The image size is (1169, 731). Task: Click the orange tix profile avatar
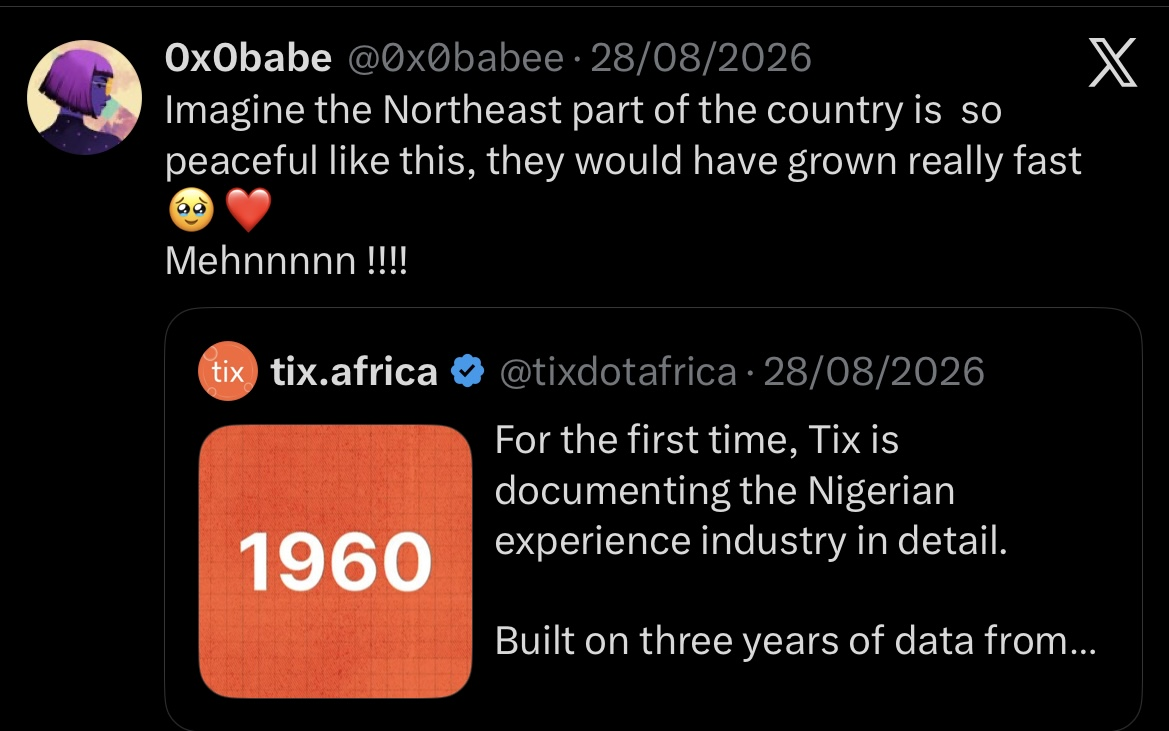(228, 371)
